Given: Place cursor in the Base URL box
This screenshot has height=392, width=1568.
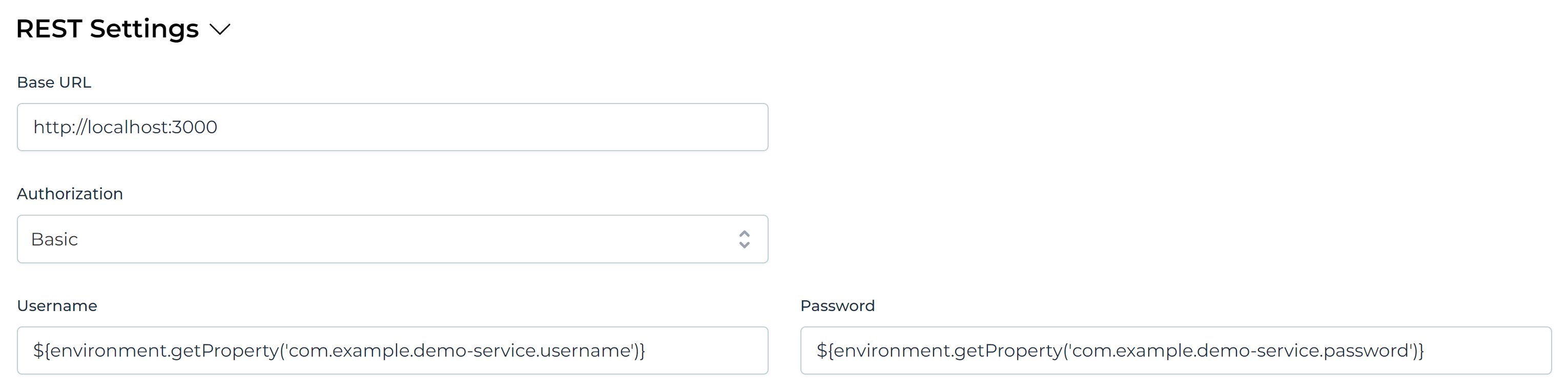Looking at the screenshot, I should click(x=393, y=127).
